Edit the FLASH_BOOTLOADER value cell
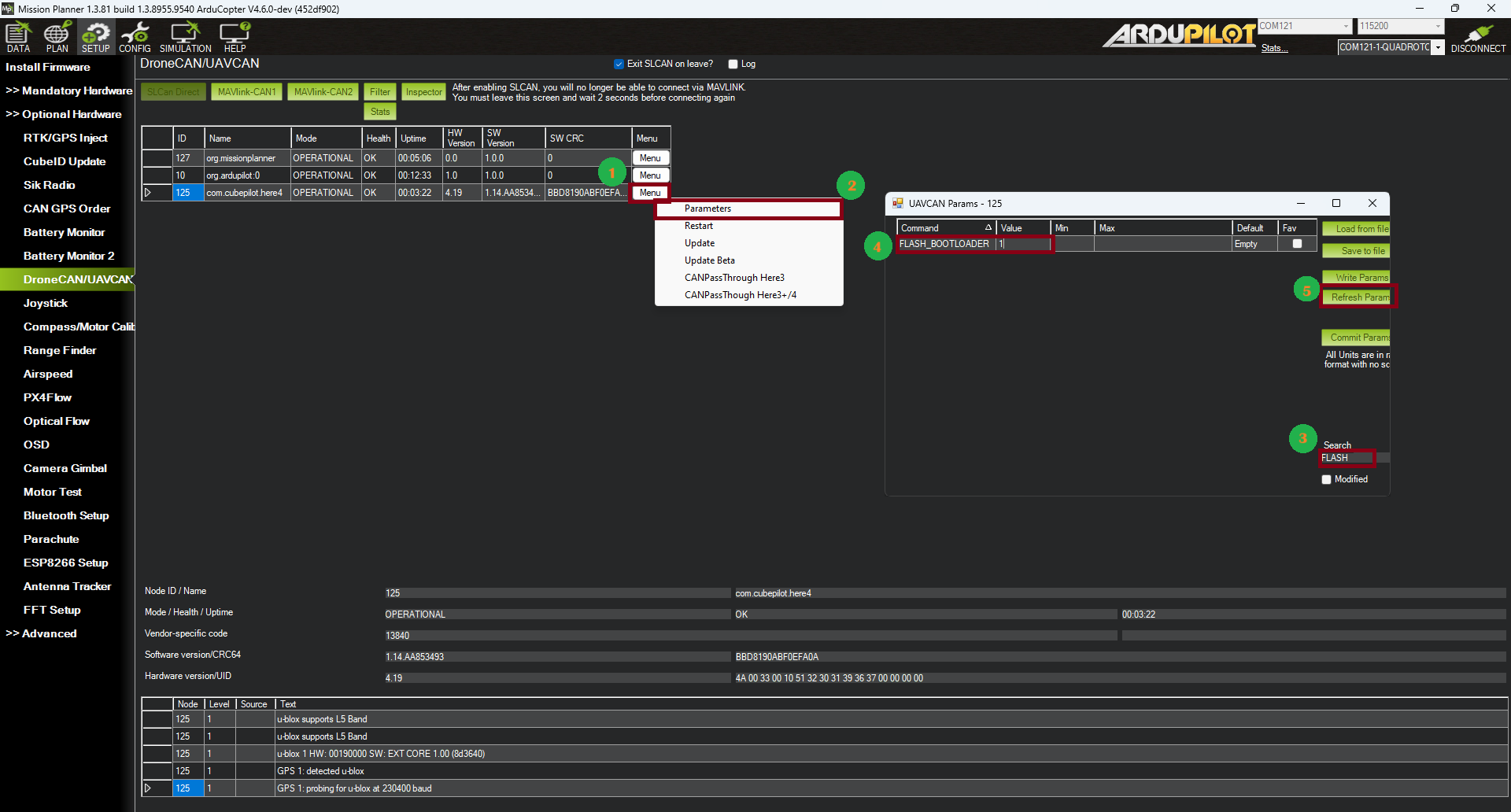 1025,244
